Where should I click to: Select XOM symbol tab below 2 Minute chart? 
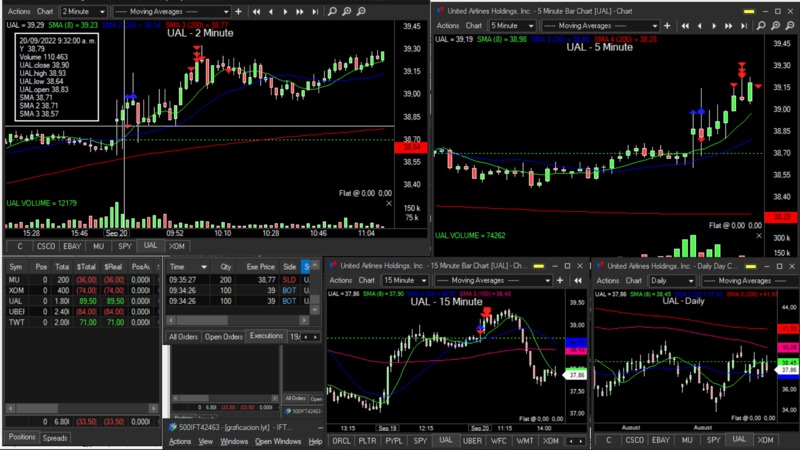[176, 245]
